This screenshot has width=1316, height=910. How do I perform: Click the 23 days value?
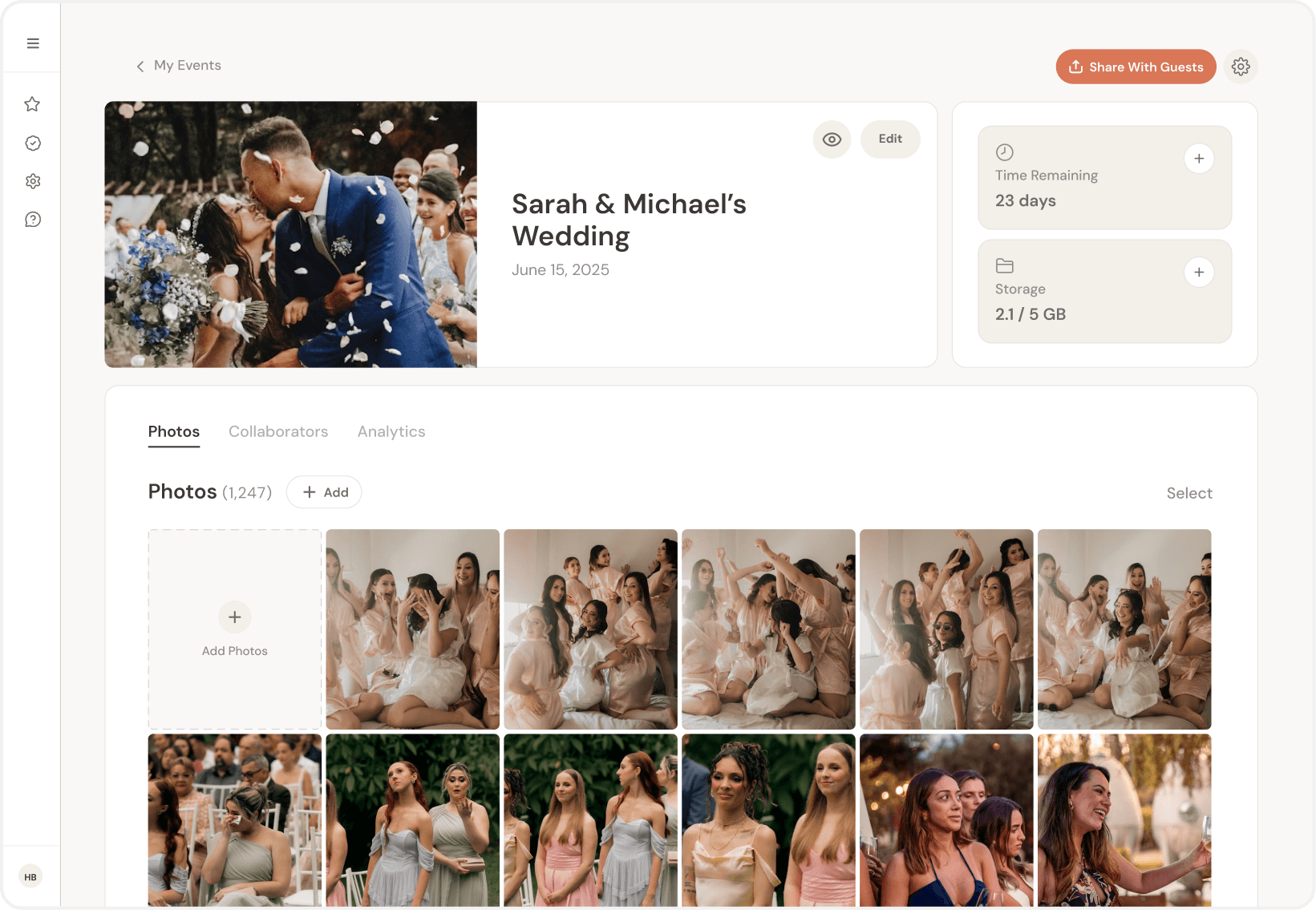pyautogui.click(x=1026, y=201)
